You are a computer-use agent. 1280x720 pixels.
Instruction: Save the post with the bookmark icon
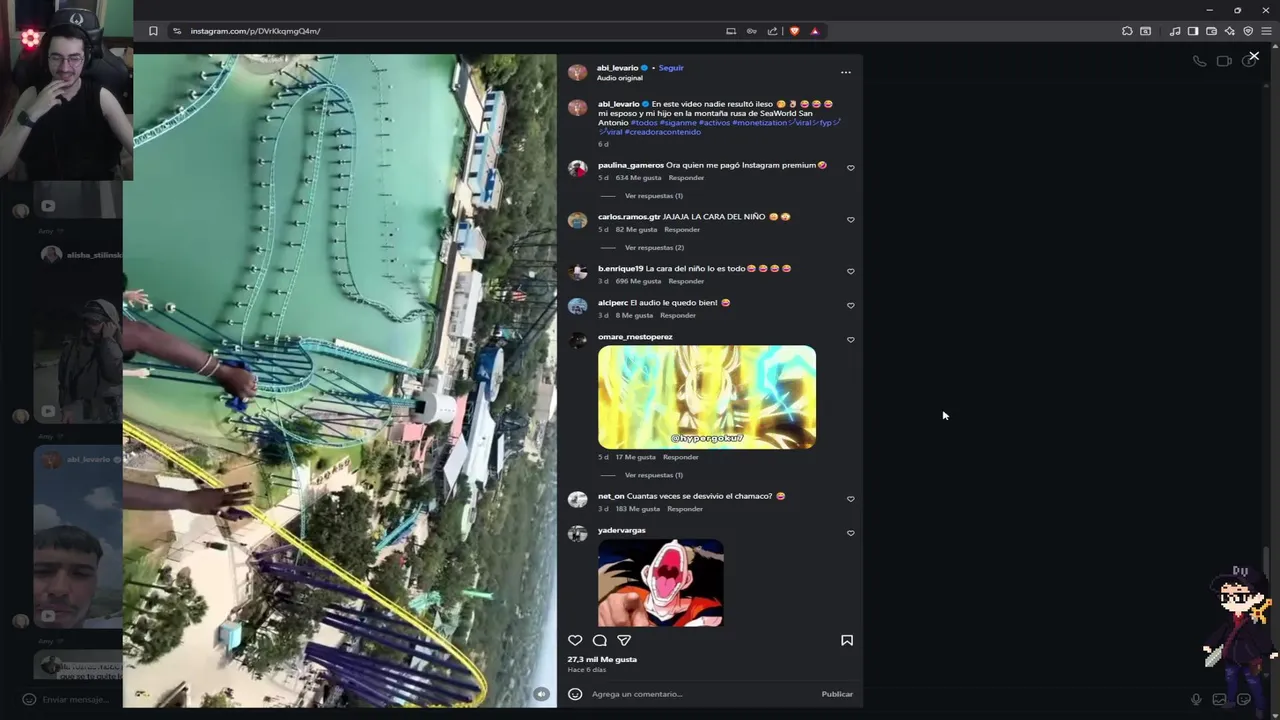tap(847, 640)
